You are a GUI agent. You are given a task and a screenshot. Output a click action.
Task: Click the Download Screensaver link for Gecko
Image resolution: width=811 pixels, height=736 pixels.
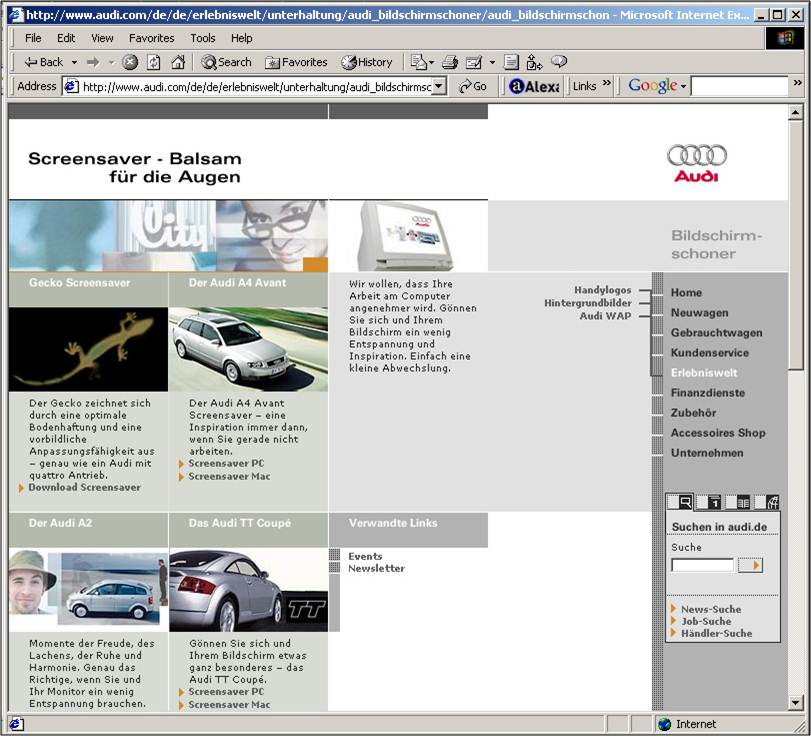point(84,488)
